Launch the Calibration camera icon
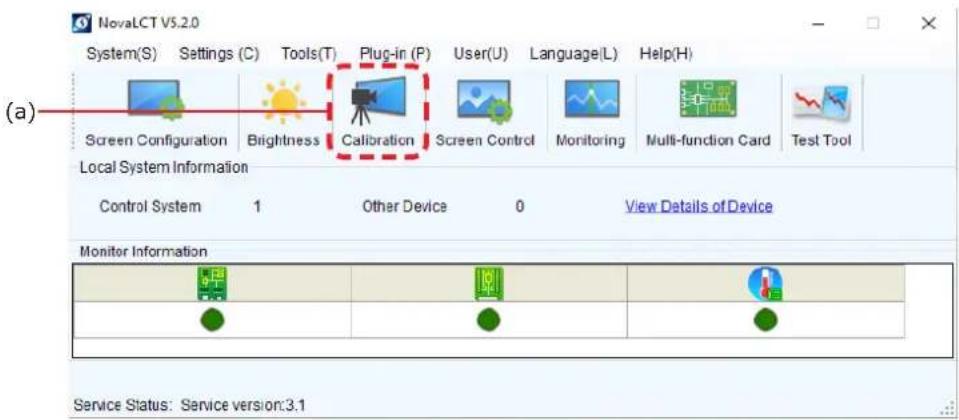This screenshot has width=959, height=420. tap(377, 100)
